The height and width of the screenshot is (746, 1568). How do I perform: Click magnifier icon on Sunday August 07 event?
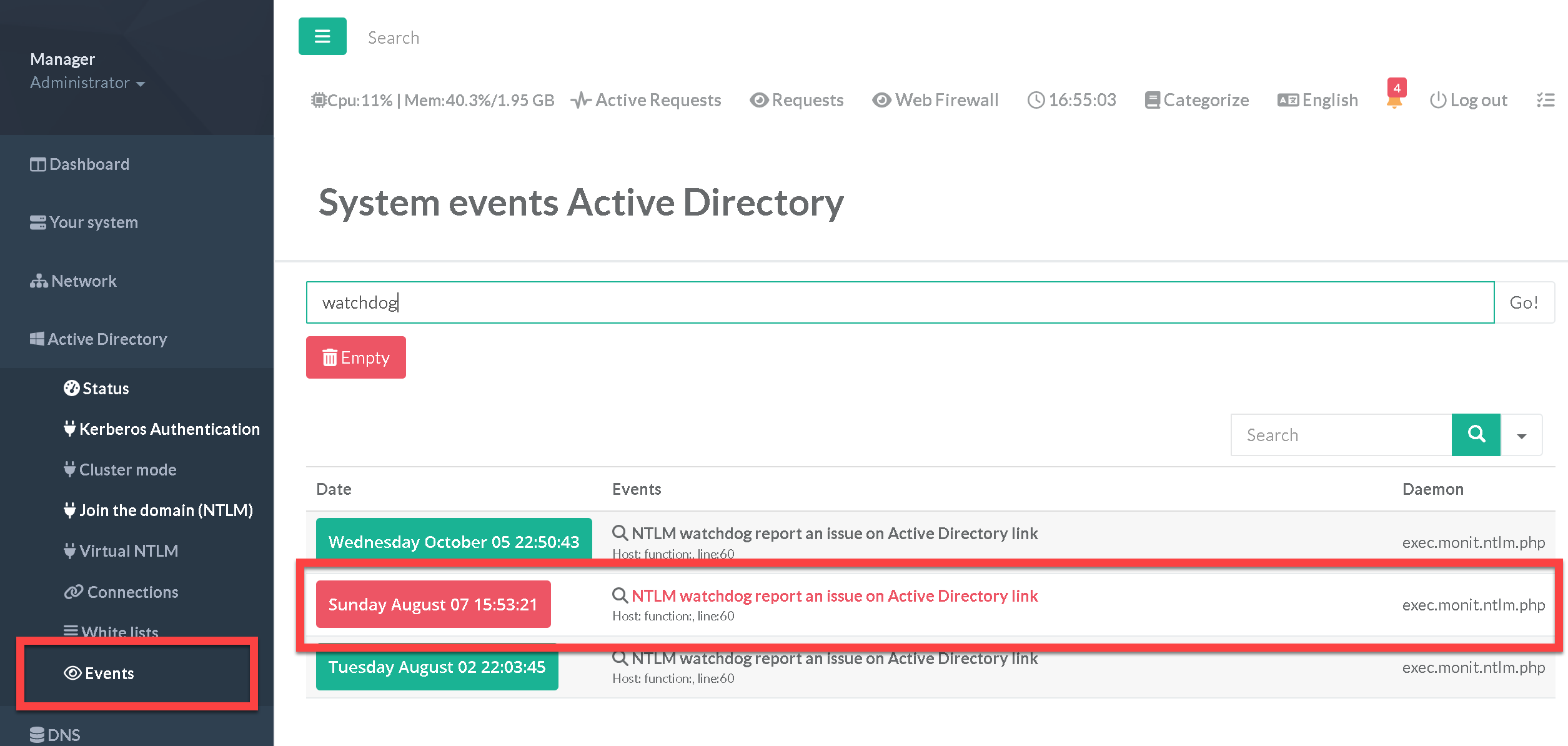pos(620,595)
